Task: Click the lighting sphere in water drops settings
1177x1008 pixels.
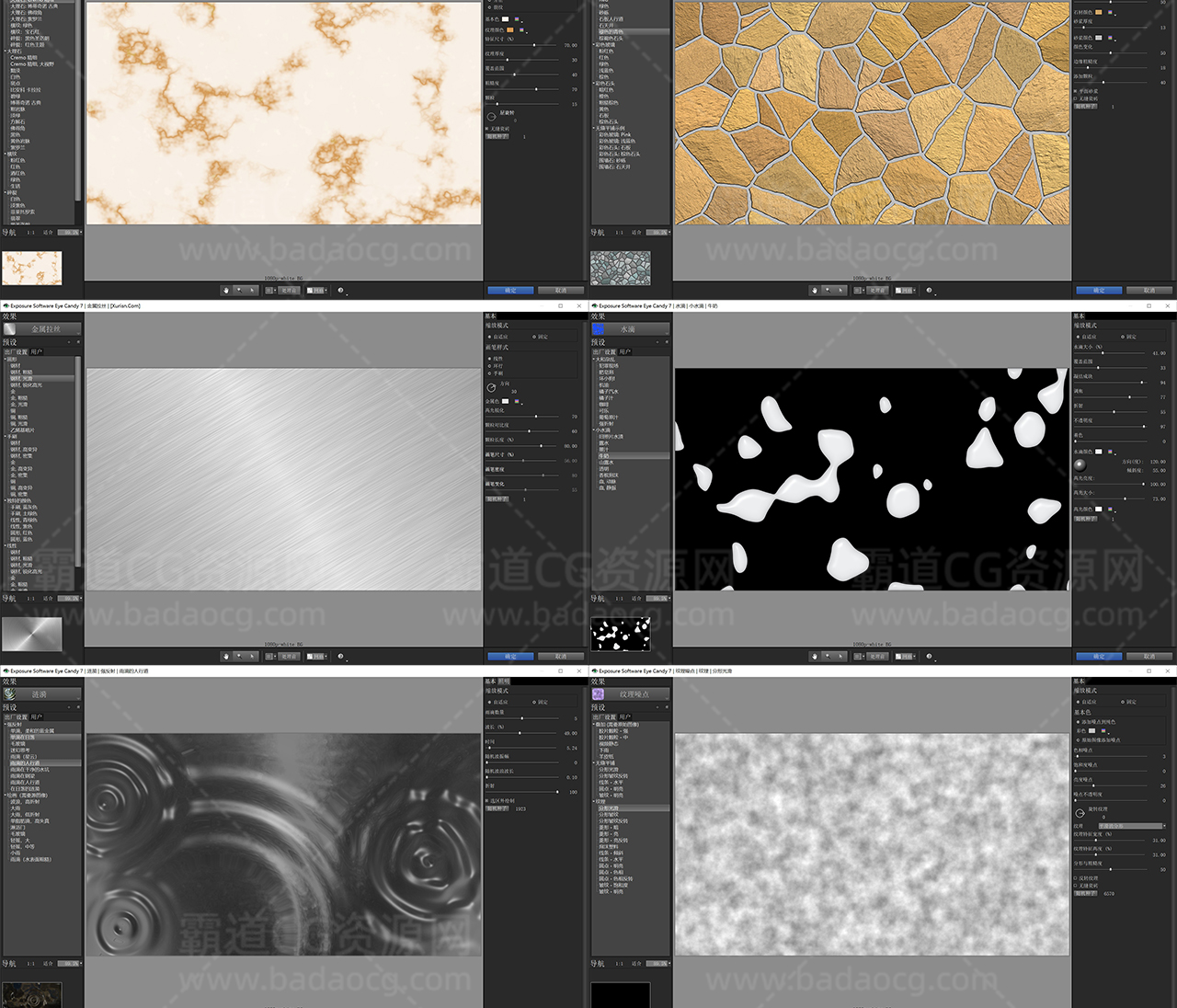Action: tap(1080, 464)
